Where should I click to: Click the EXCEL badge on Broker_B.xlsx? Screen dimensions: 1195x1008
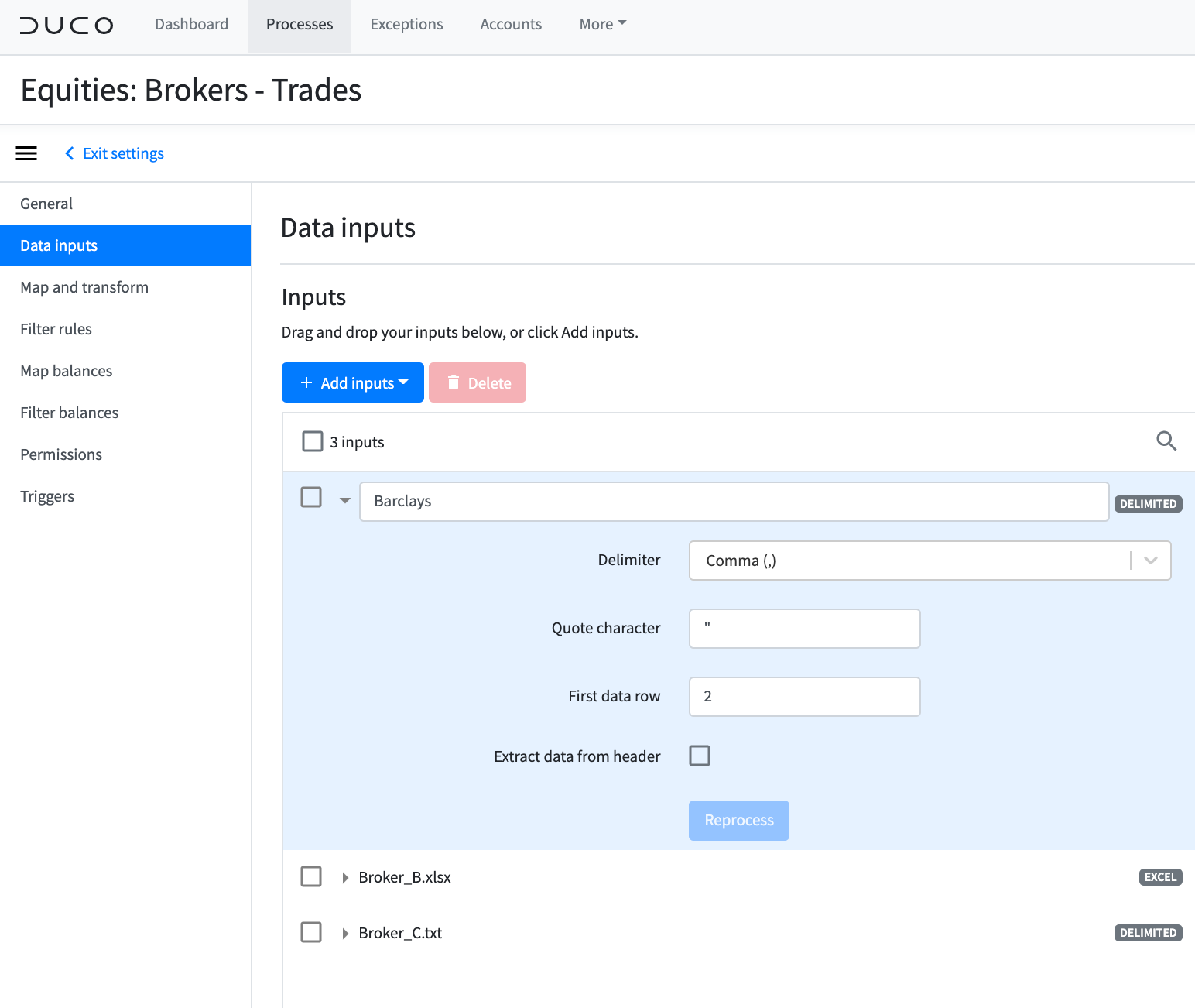point(1161,877)
